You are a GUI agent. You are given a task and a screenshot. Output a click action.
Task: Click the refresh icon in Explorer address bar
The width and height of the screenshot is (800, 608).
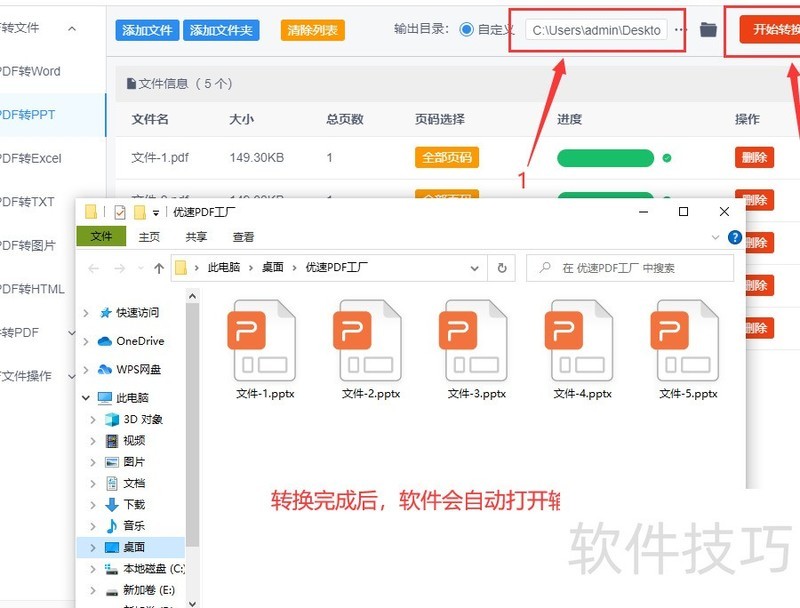(501, 268)
